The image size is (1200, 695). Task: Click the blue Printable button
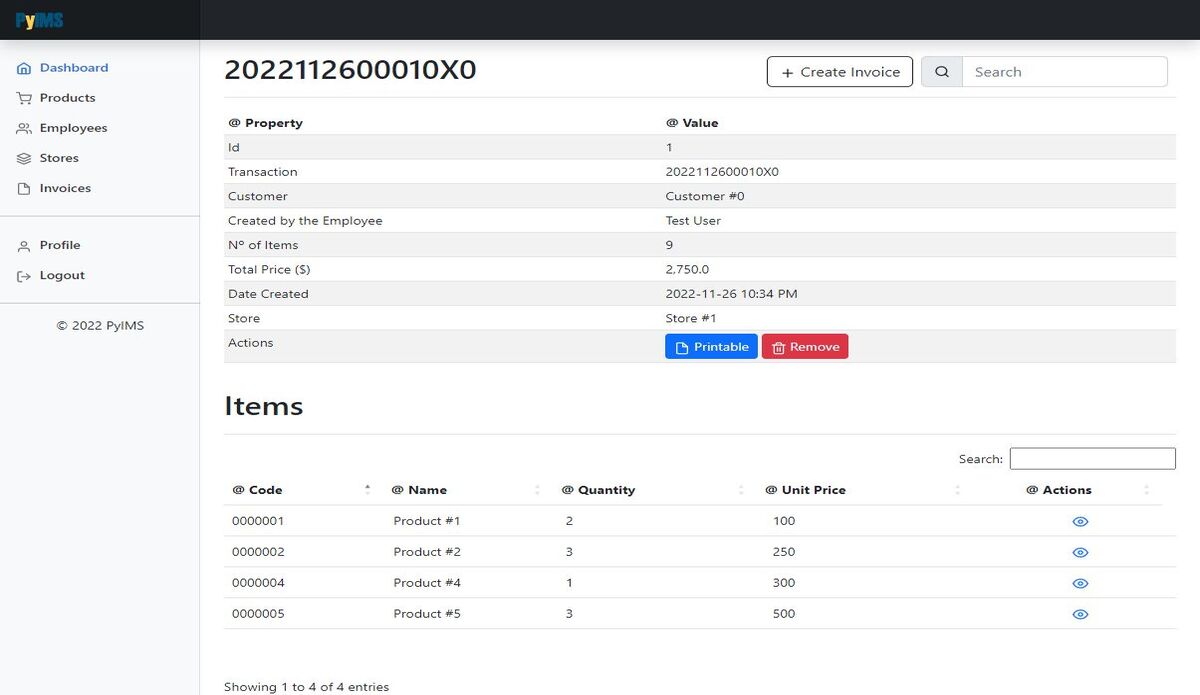[711, 347]
